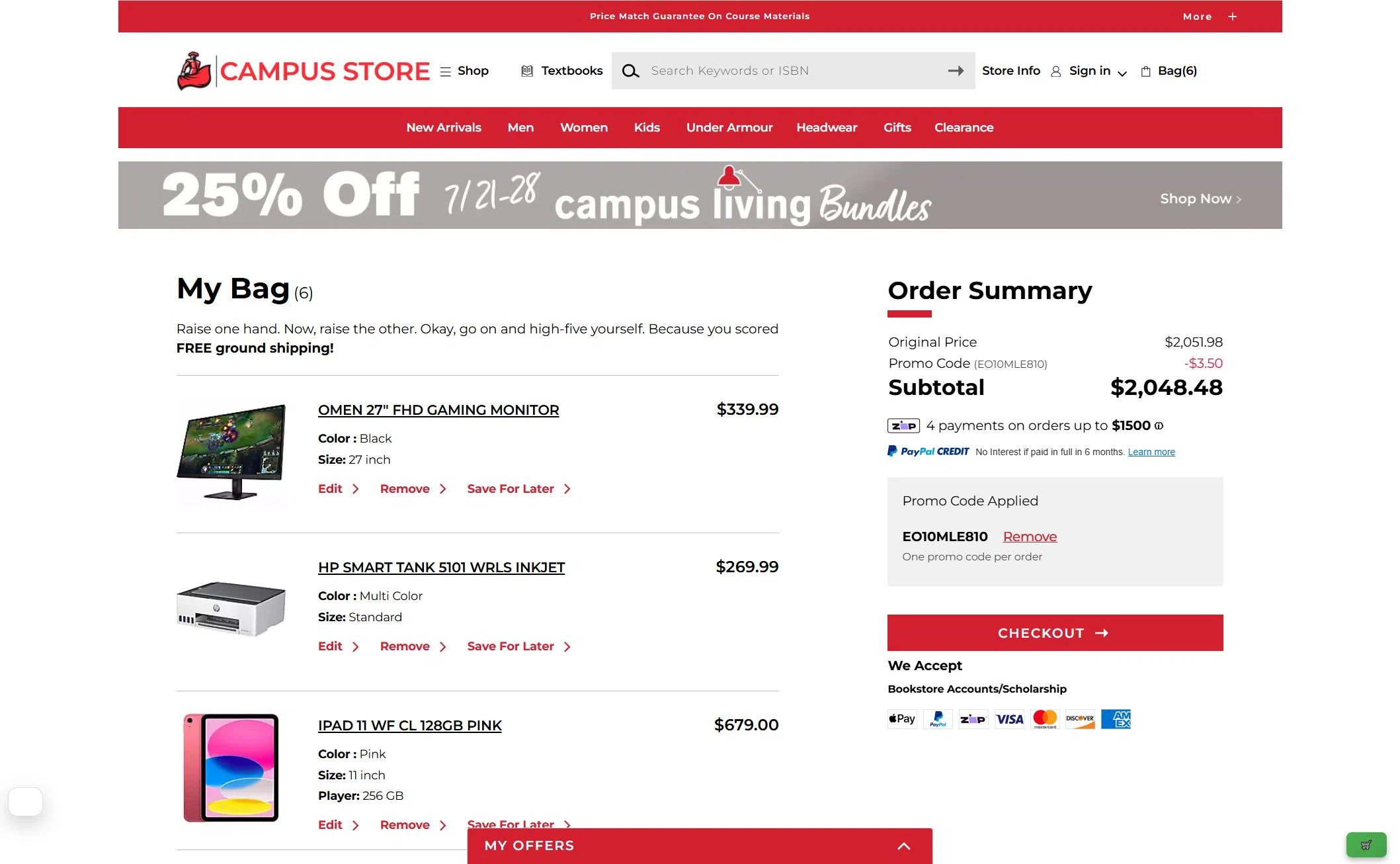Save the Omen gaming monitor for later

pos(518,489)
